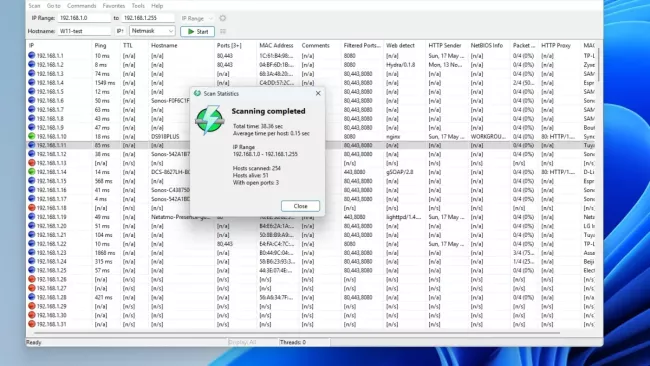
Task: Click the horizontal scrollbar under the results
Action: coord(296,332)
